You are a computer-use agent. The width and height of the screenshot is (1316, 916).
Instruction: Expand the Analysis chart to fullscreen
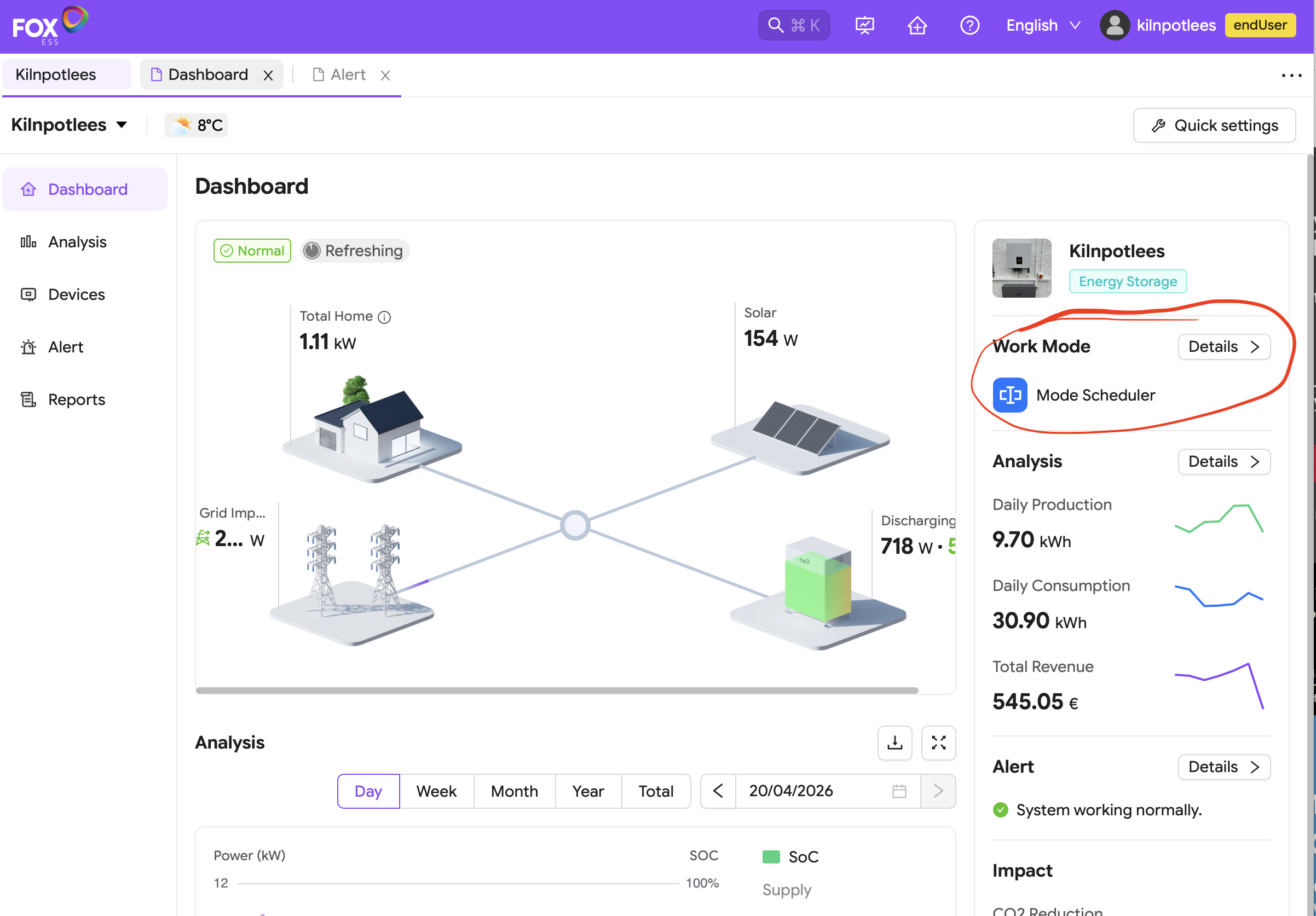[938, 743]
